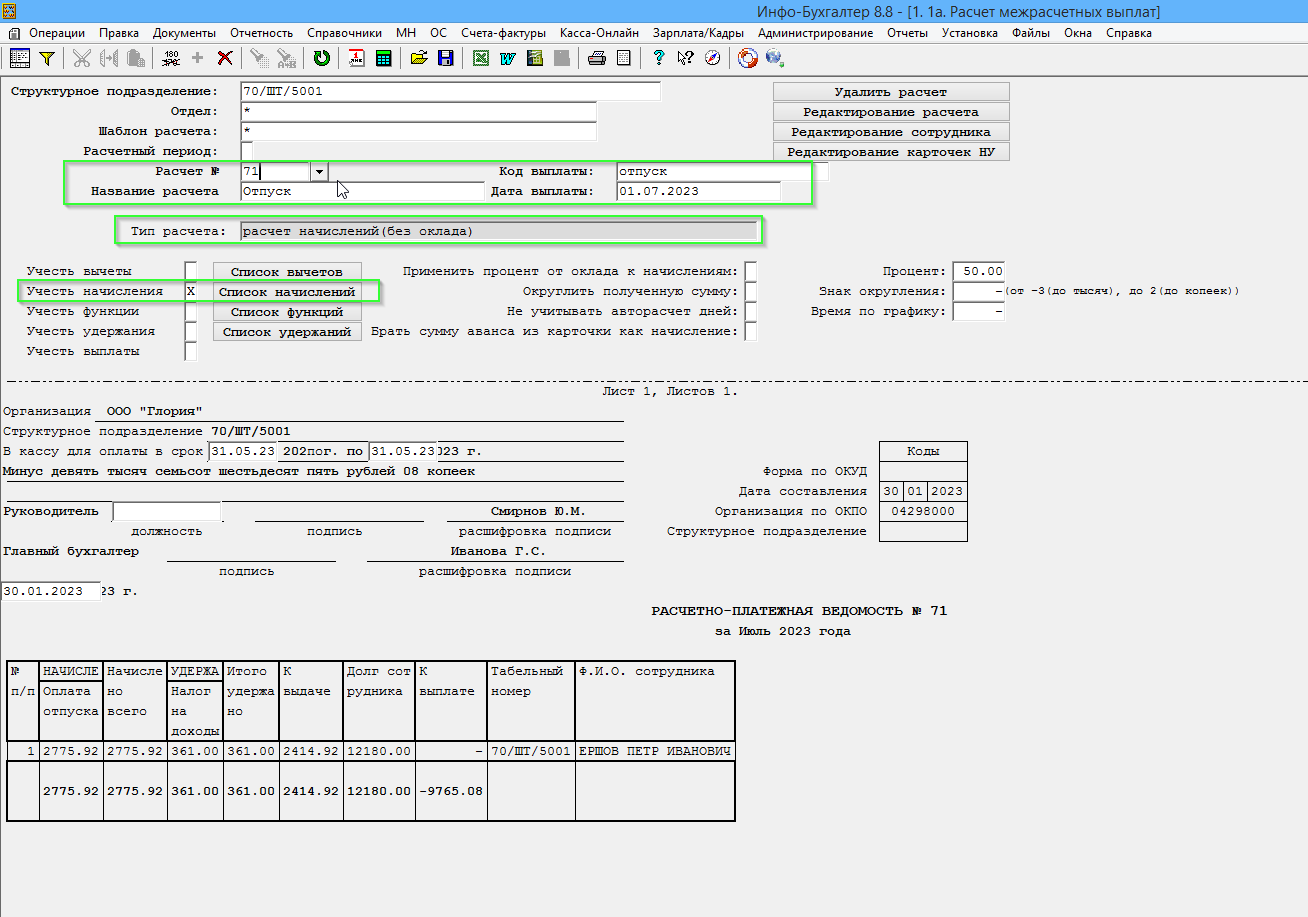Toggle Применить процент от оклада к начислениям
The width and height of the screenshot is (1308, 917).
point(751,271)
